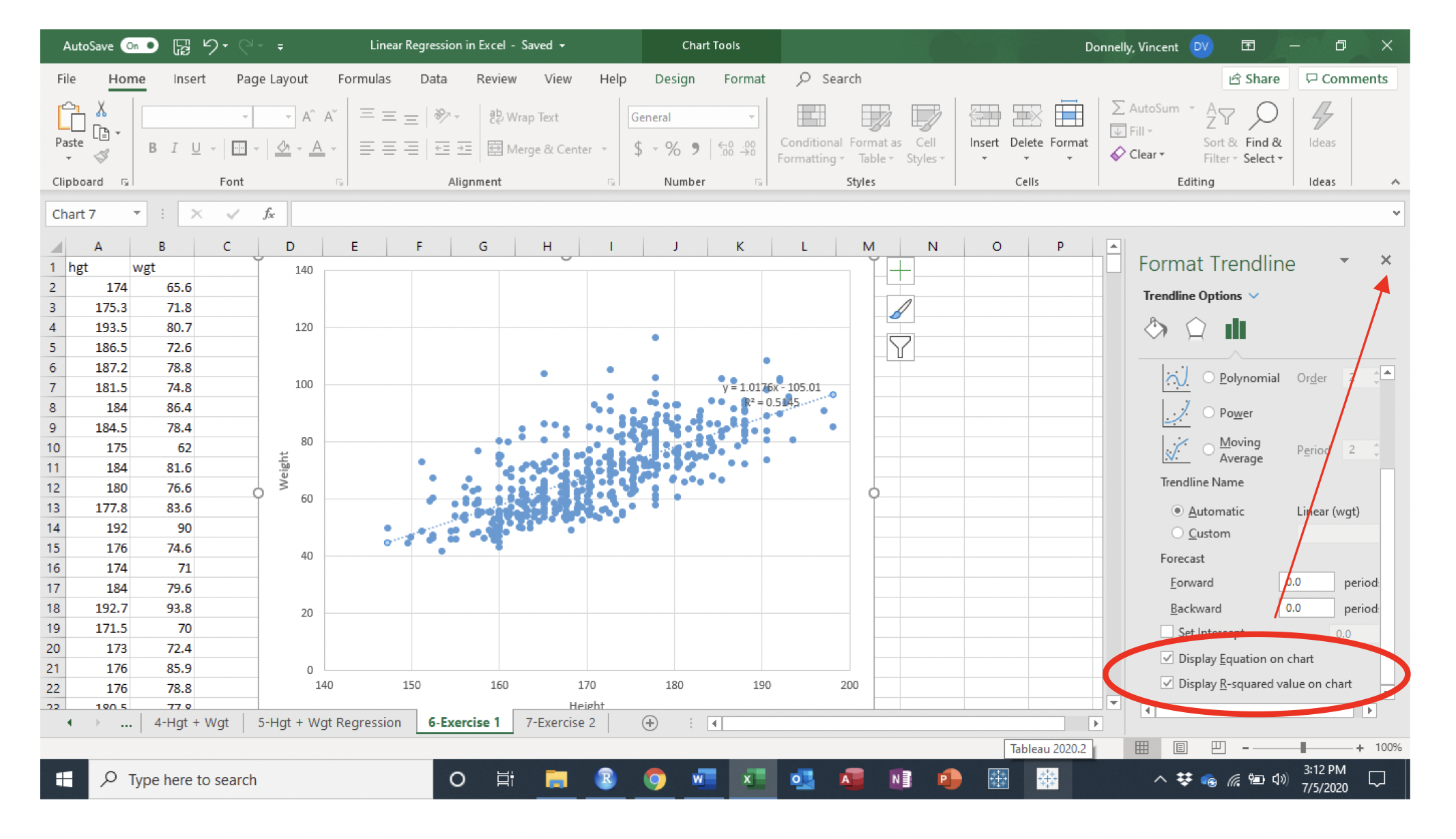Click the Format Painter brush icon
Image resolution: width=1456 pixels, height=839 pixels.
tap(102, 157)
